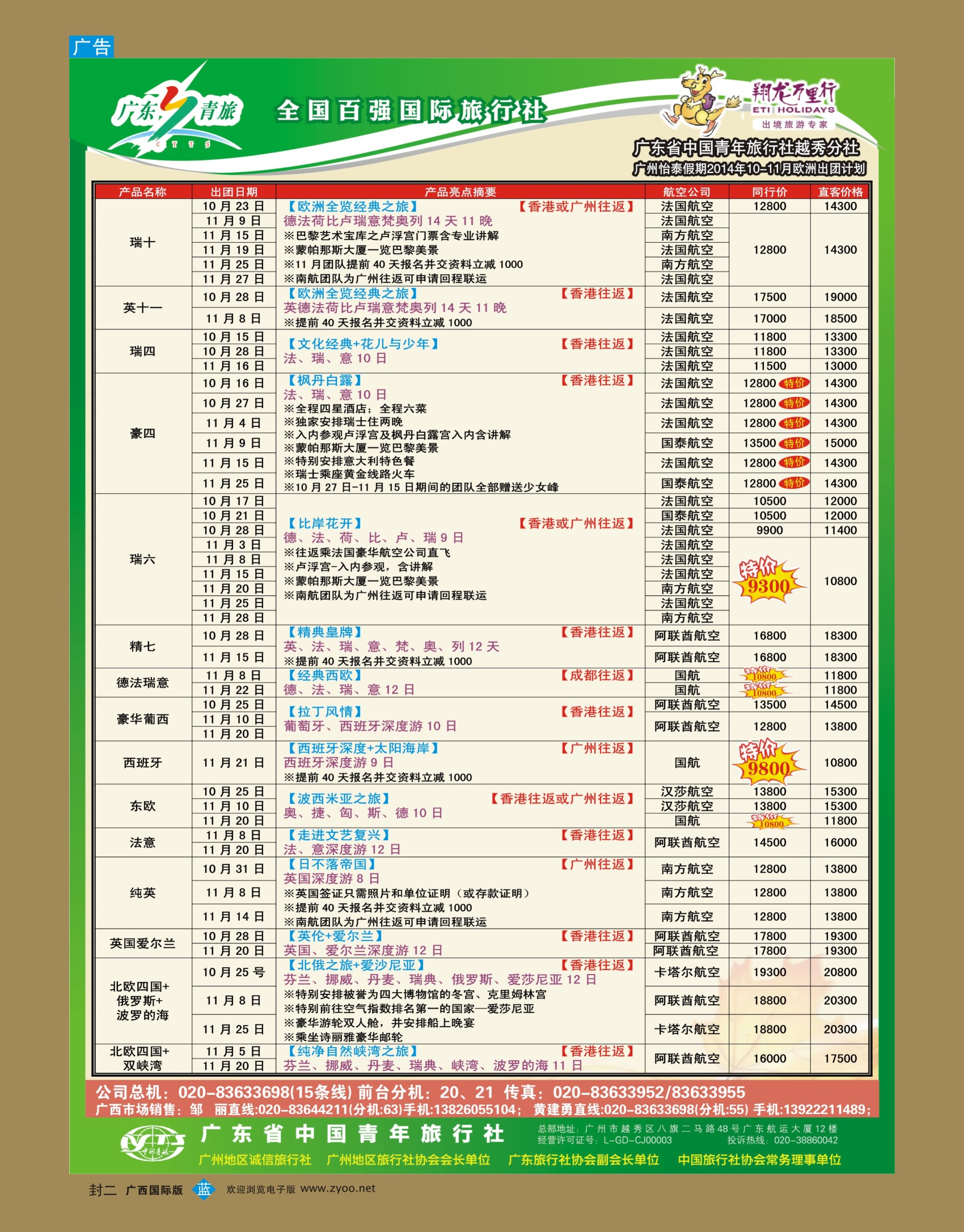Image resolution: width=964 pixels, height=1232 pixels.
Task: Select the 直客价格 column header
Action: [840, 192]
